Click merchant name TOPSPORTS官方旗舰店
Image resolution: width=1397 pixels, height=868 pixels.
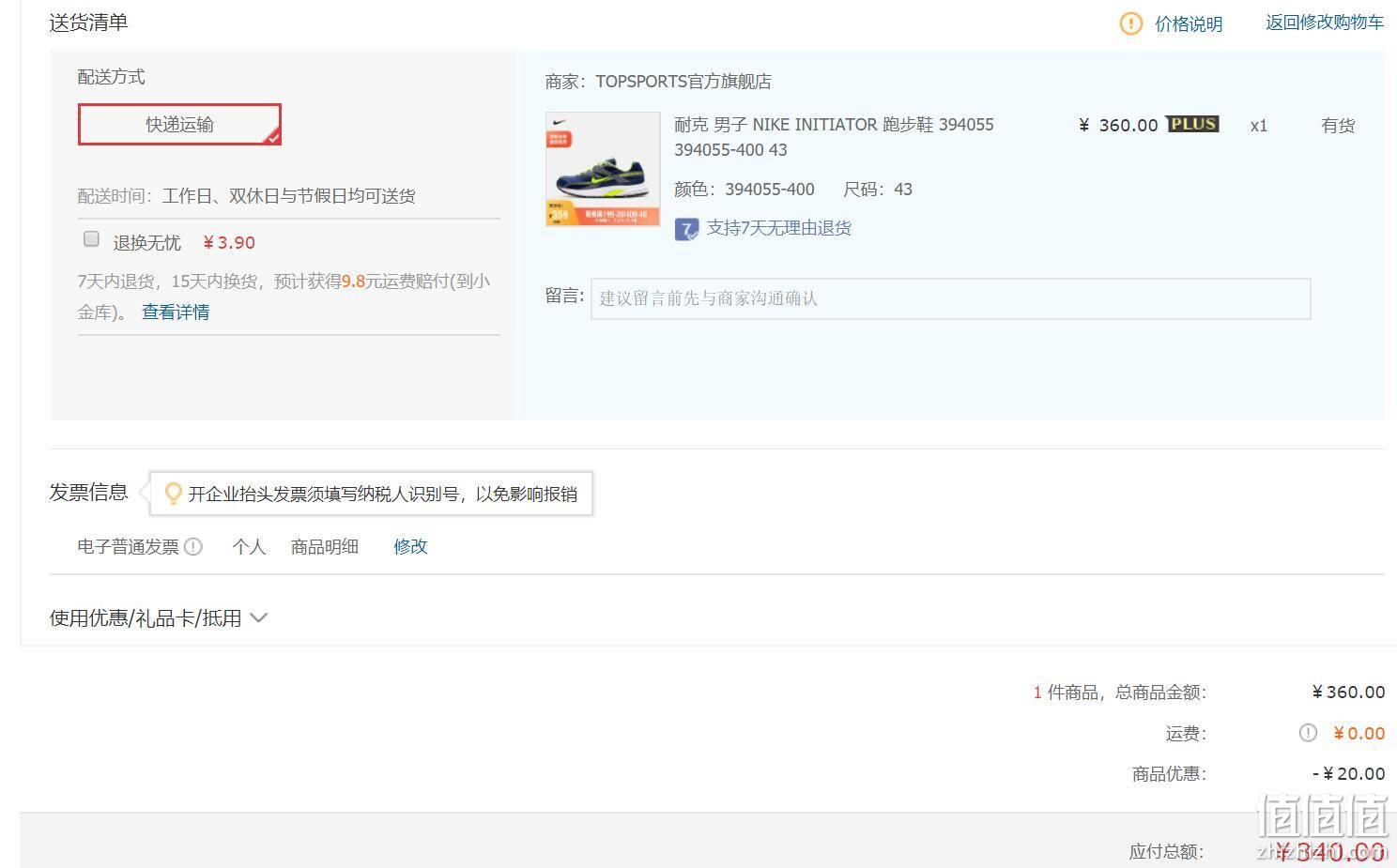(x=683, y=82)
